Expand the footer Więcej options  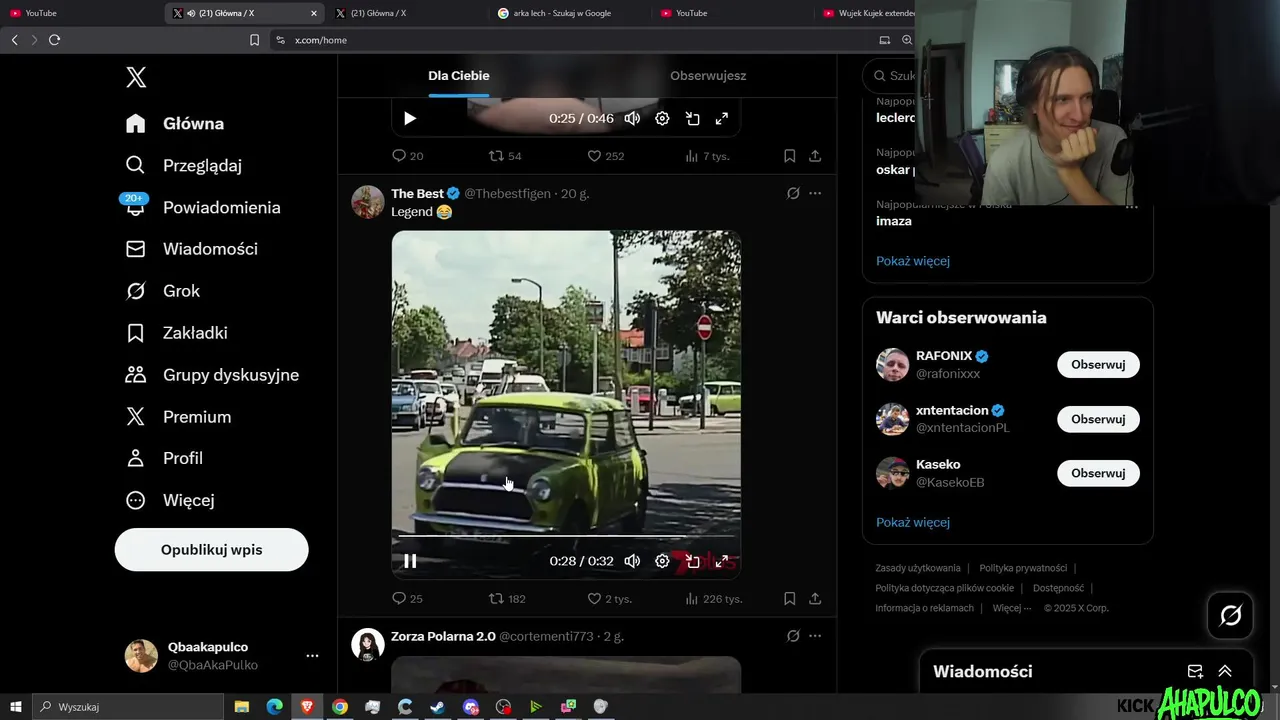[x=1012, y=608]
